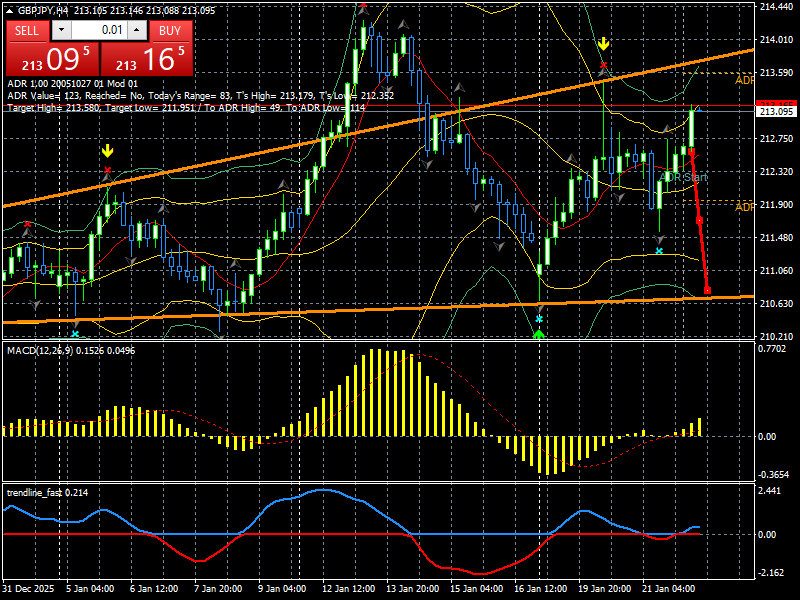Screen dimensions: 800x600
Task: Collapse the one-click trading panel triangle
Action: coord(10,11)
